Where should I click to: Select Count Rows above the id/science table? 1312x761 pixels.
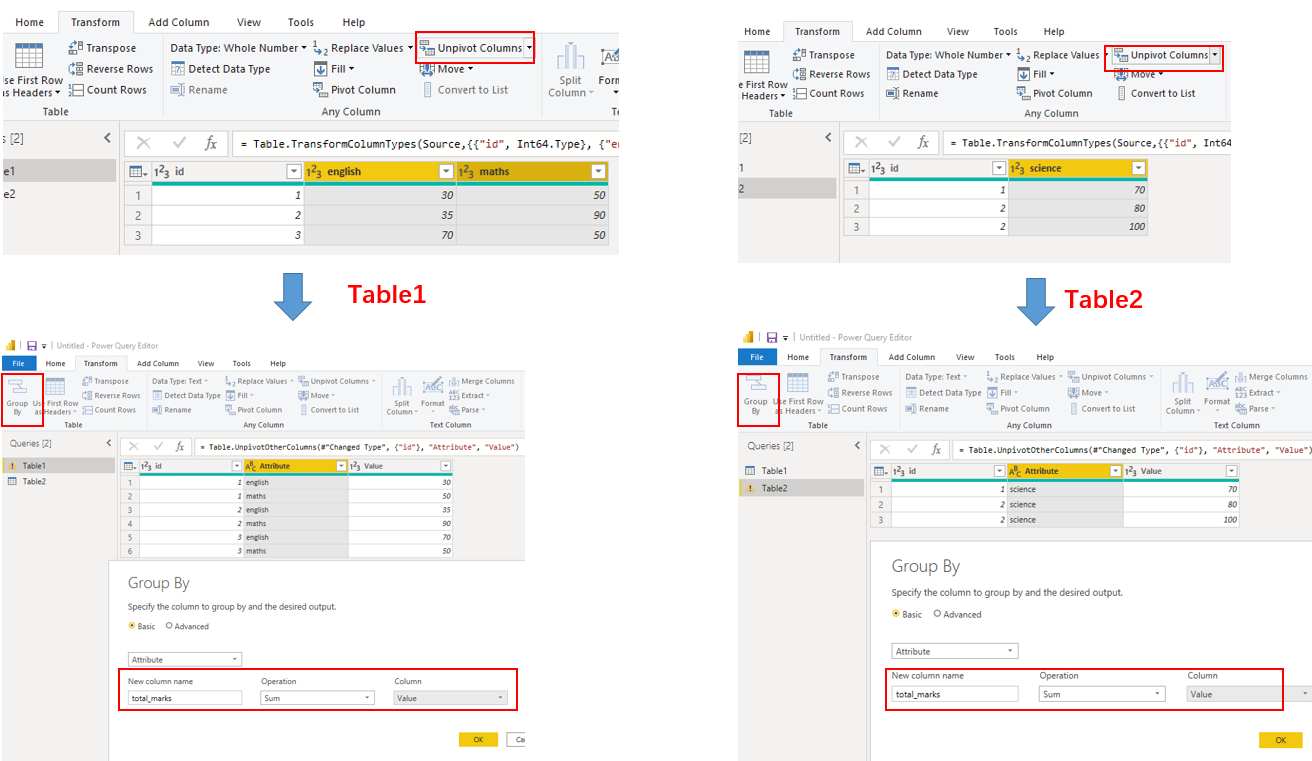[829, 93]
